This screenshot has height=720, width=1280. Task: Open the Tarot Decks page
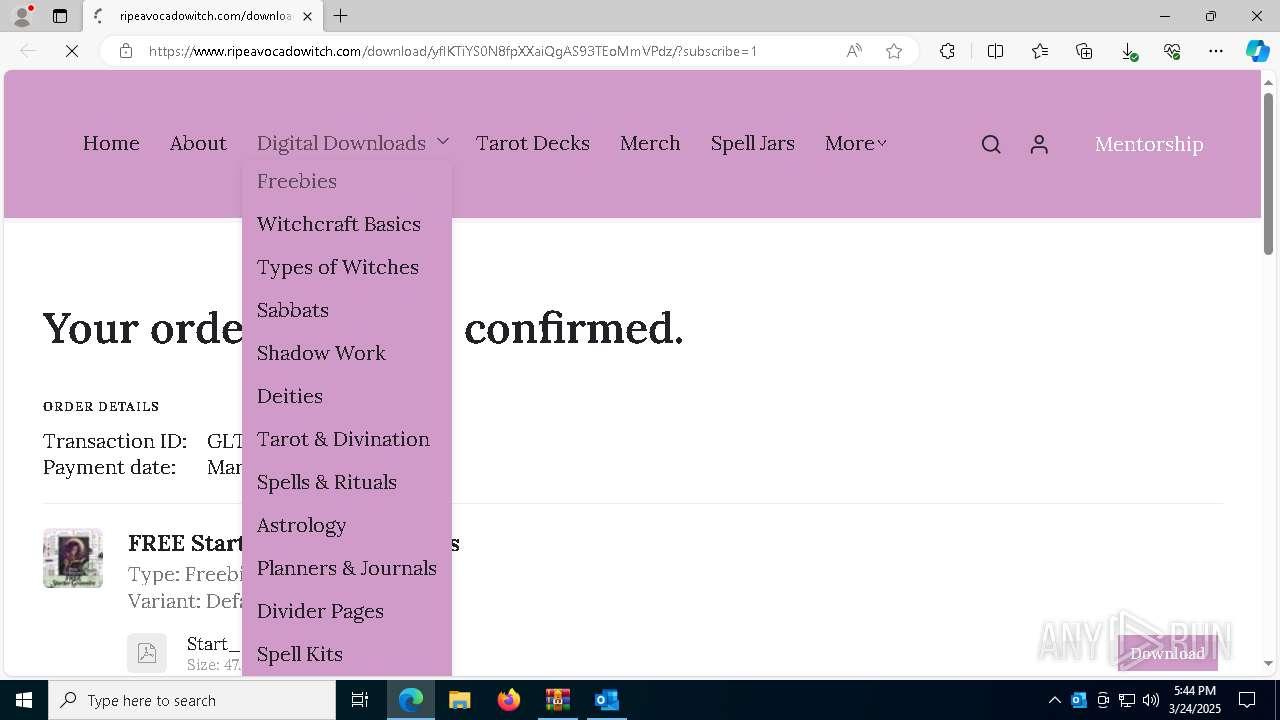533,143
